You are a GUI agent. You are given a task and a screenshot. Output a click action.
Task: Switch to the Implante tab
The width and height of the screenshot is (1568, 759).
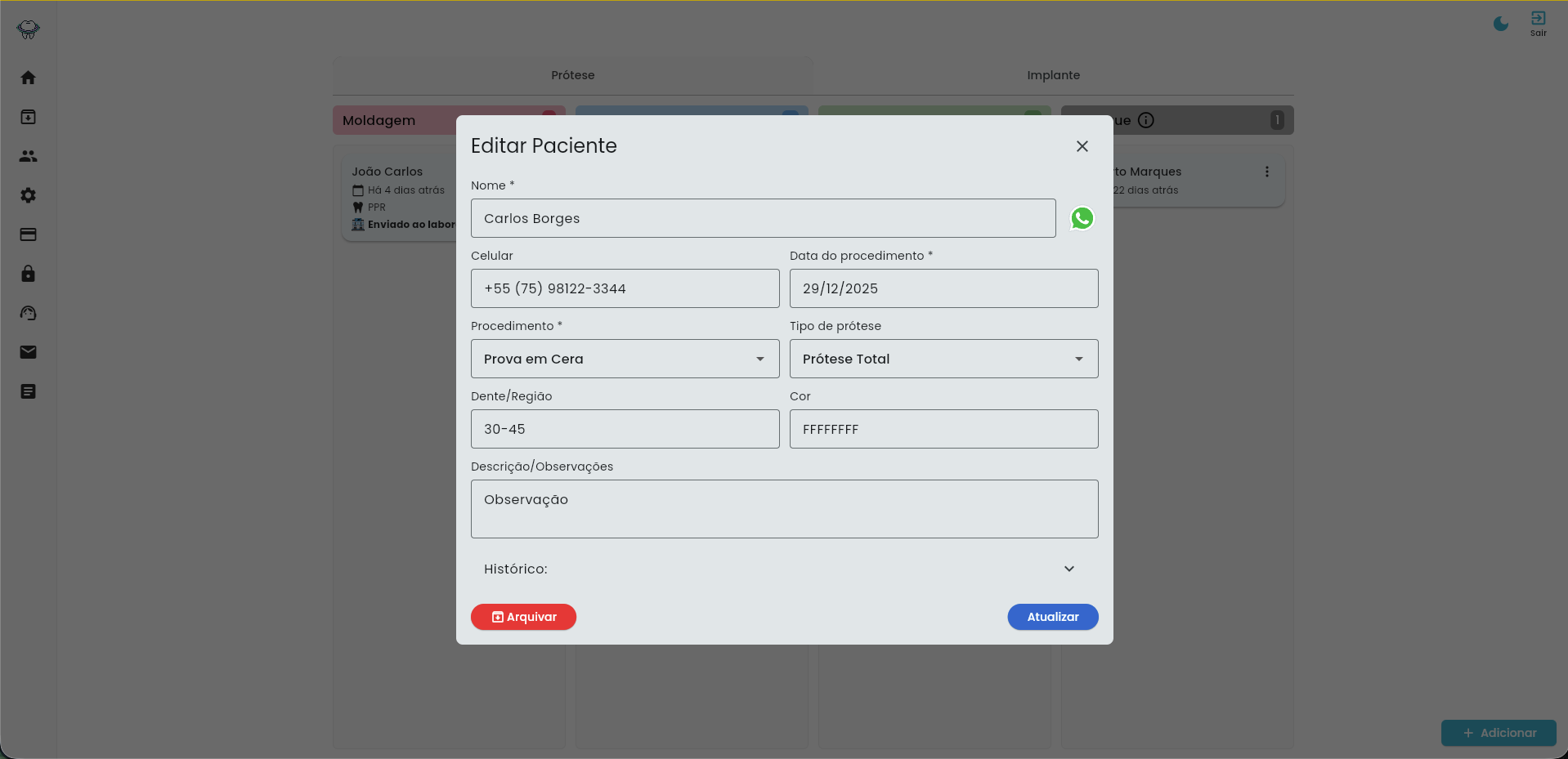pyautogui.click(x=1053, y=75)
